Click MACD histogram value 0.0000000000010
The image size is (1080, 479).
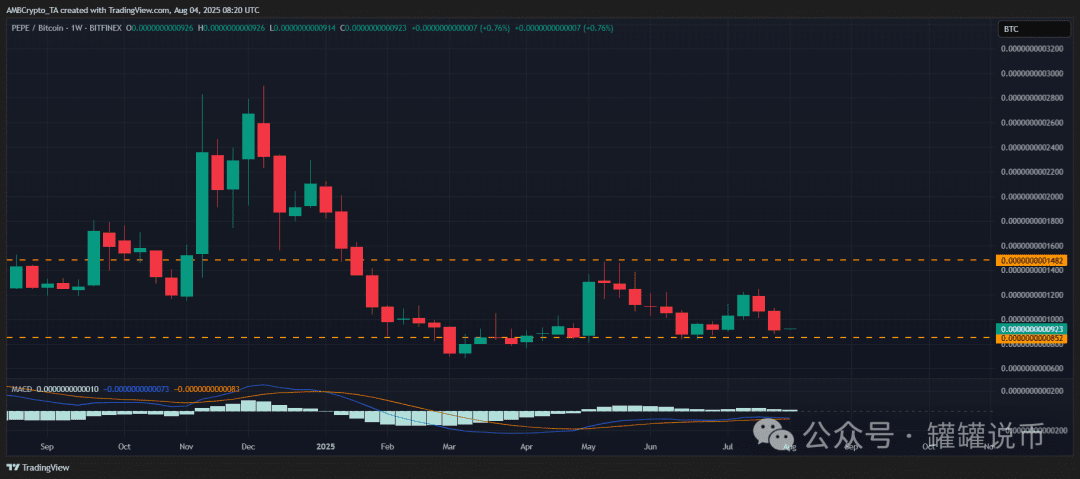coord(67,389)
